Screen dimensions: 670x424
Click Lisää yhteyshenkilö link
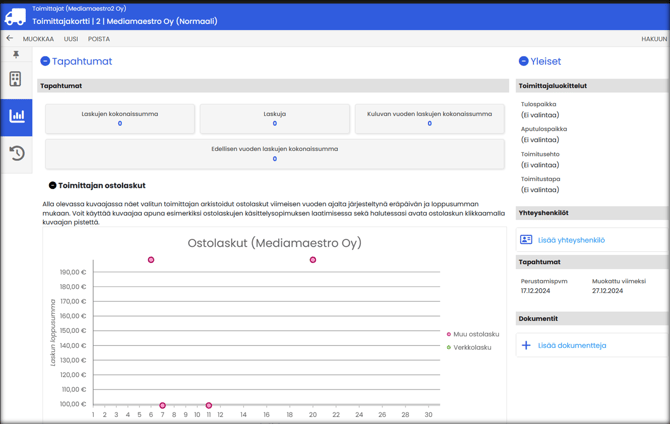(x=571, y=240)
